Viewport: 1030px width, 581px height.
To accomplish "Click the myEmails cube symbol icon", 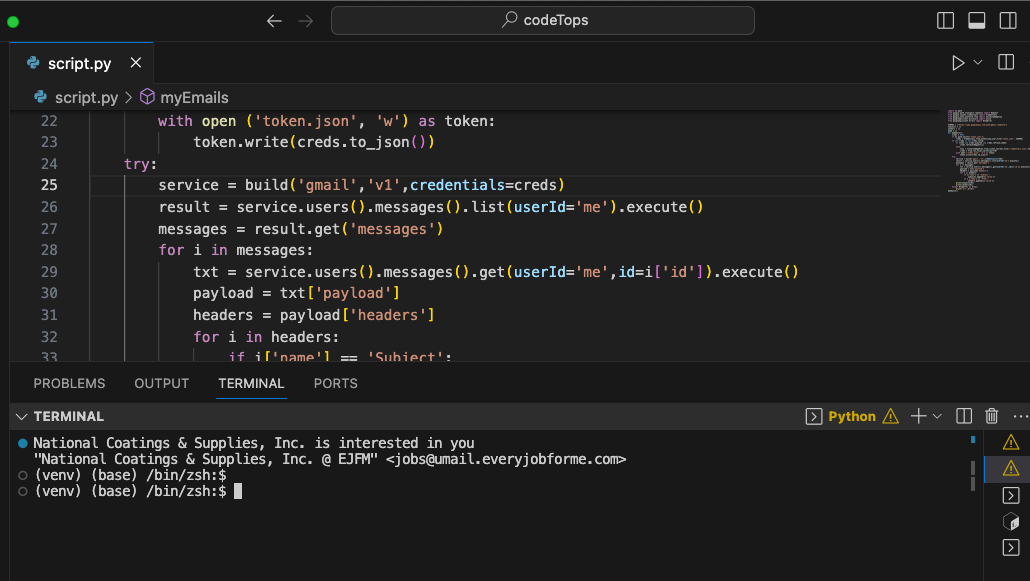I will pyautogui.click(x=147, y=97).
